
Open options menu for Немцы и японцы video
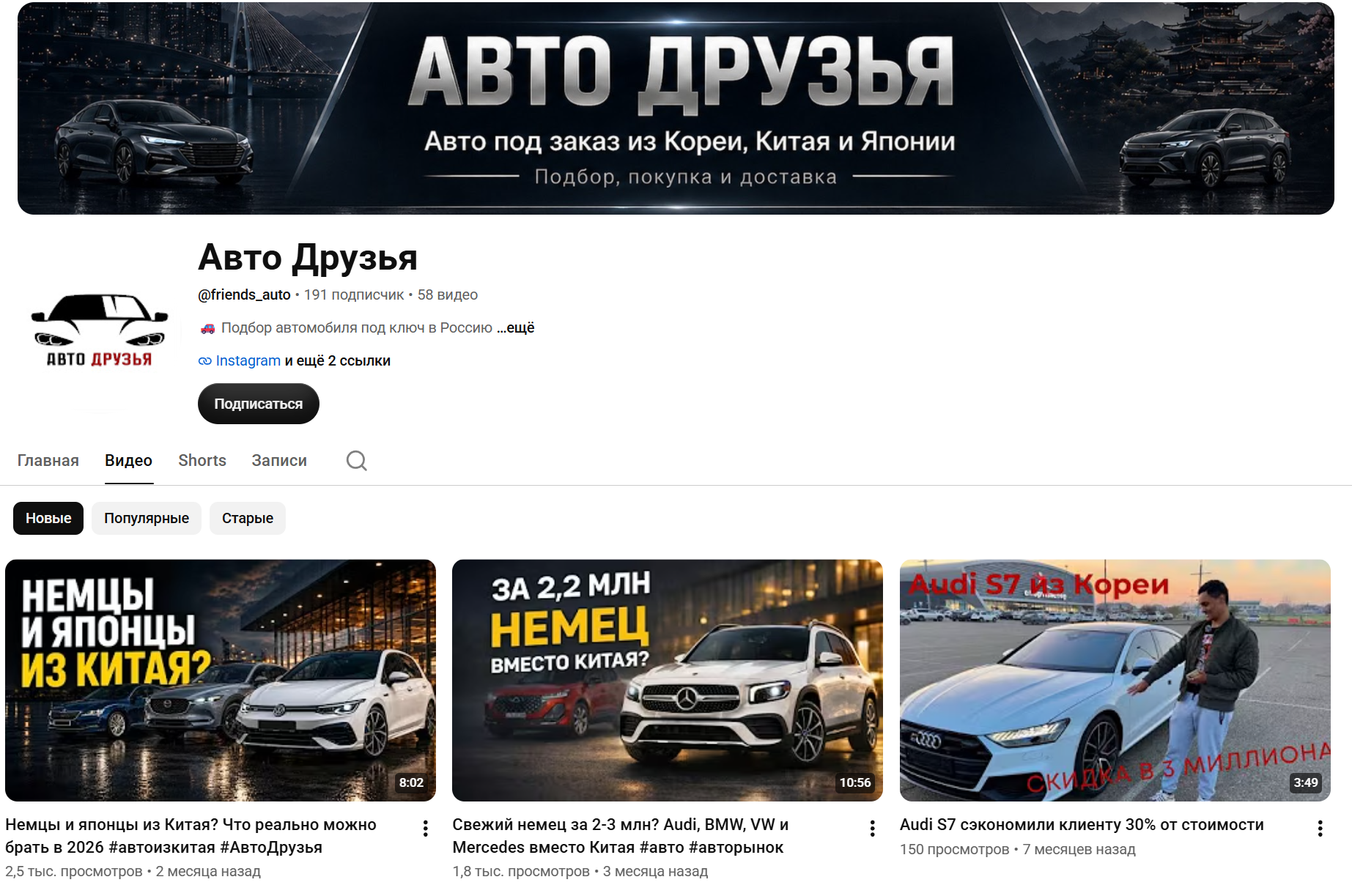click(425, 829)
